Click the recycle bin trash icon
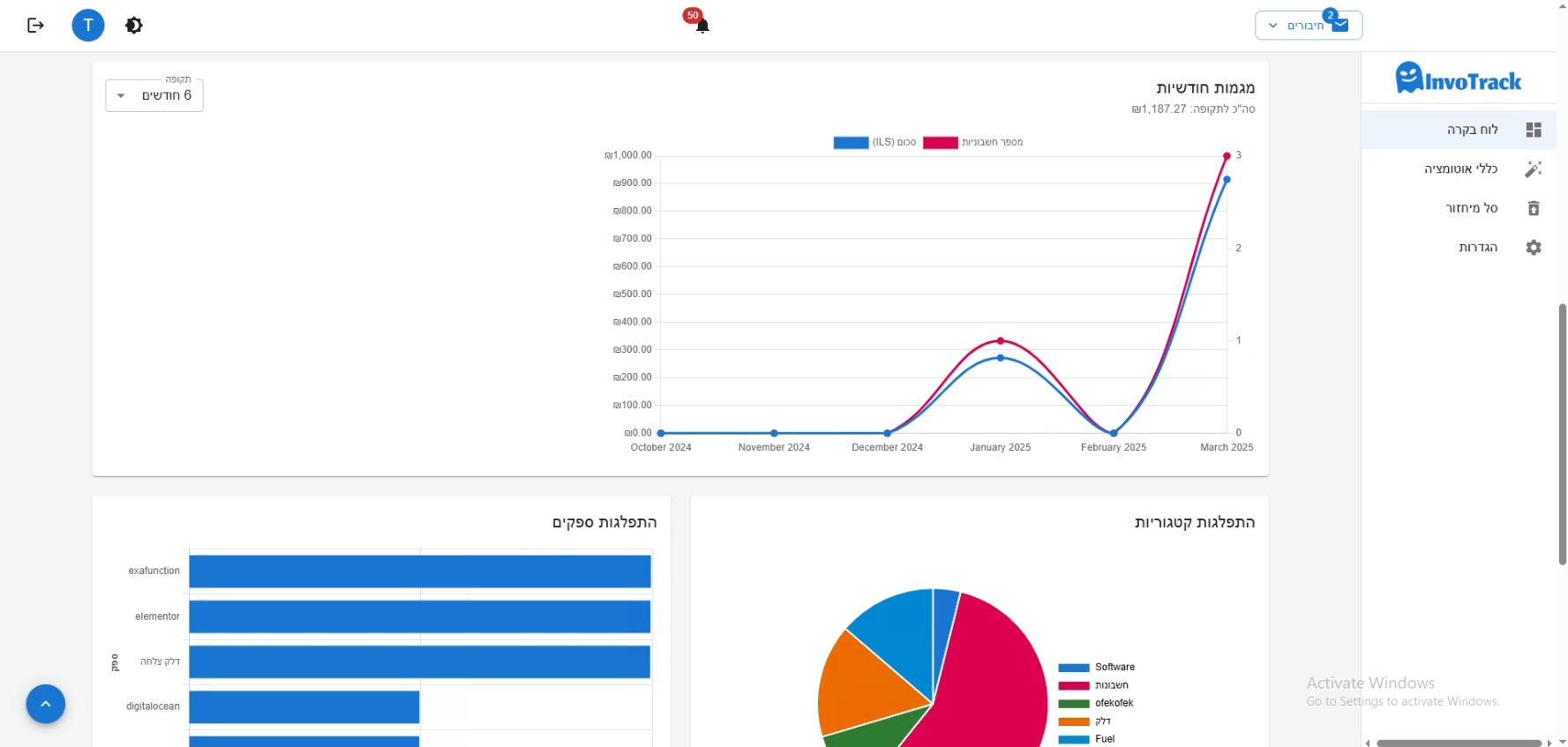The height and width of the screenshot is (747, 1568). [x=1534, y=208]
